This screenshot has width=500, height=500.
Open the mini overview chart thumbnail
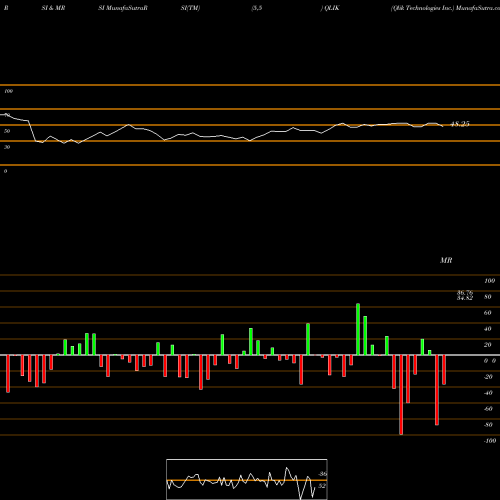point(247,479)
